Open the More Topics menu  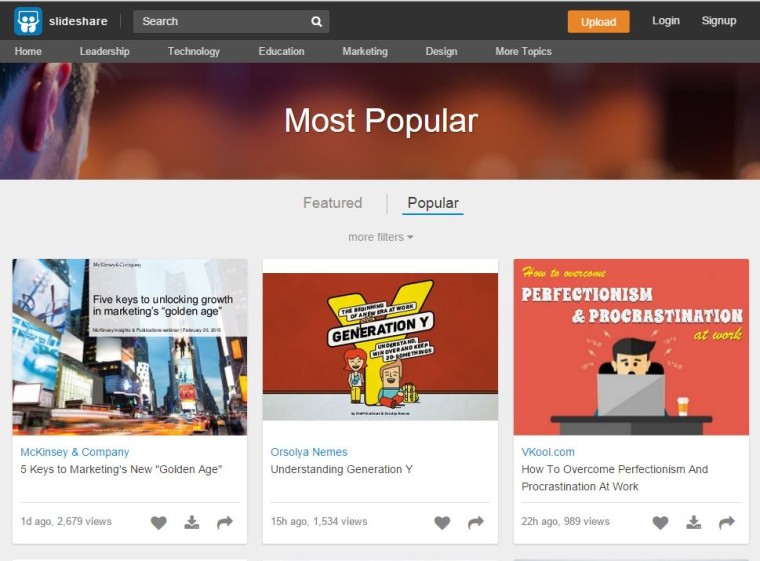(x=523, y=51)
